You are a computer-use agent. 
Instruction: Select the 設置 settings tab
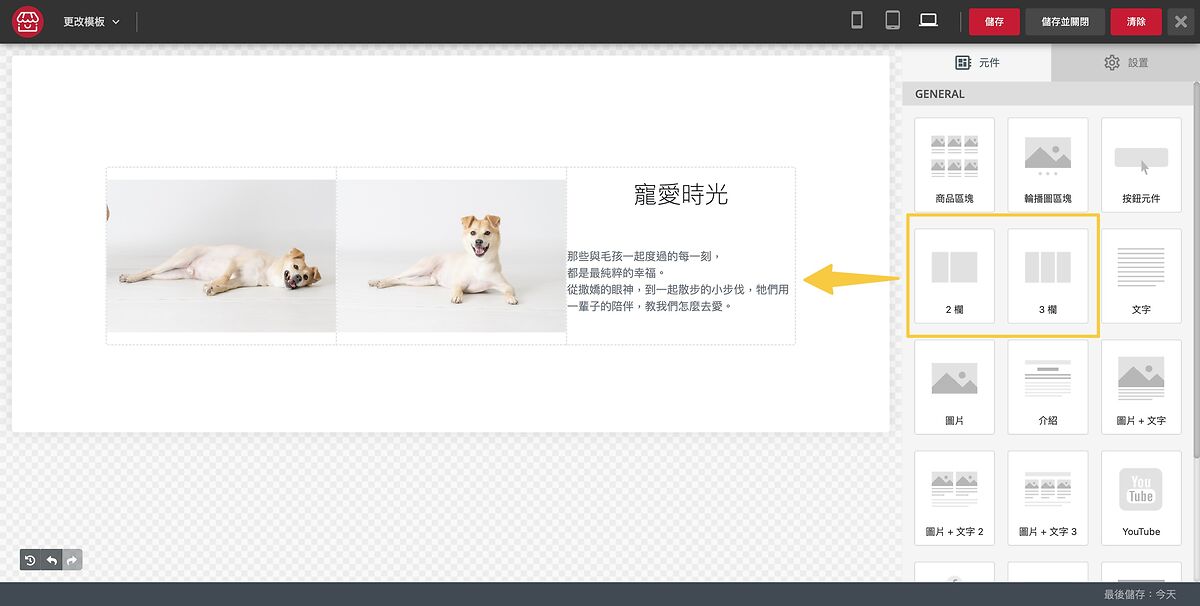point(1126,62)
